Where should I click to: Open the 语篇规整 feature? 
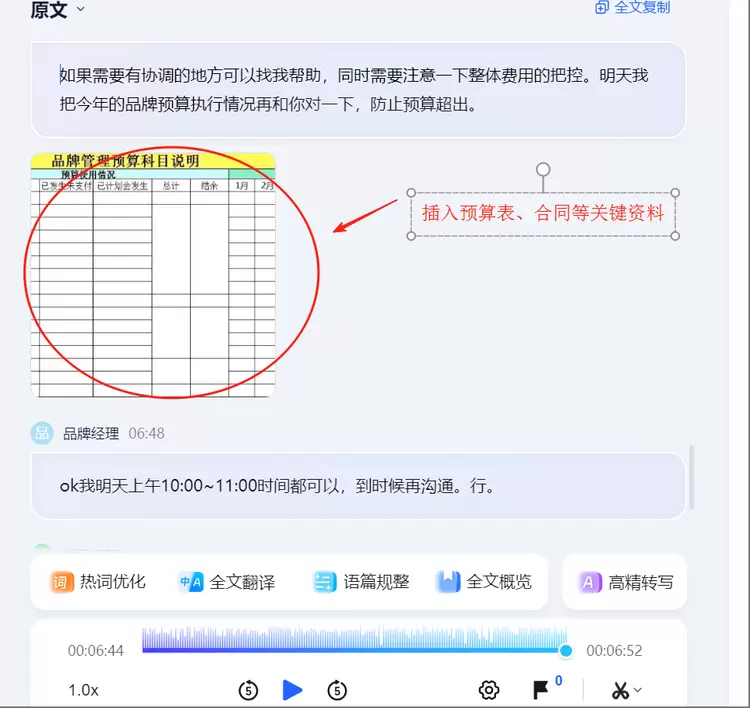361,582
